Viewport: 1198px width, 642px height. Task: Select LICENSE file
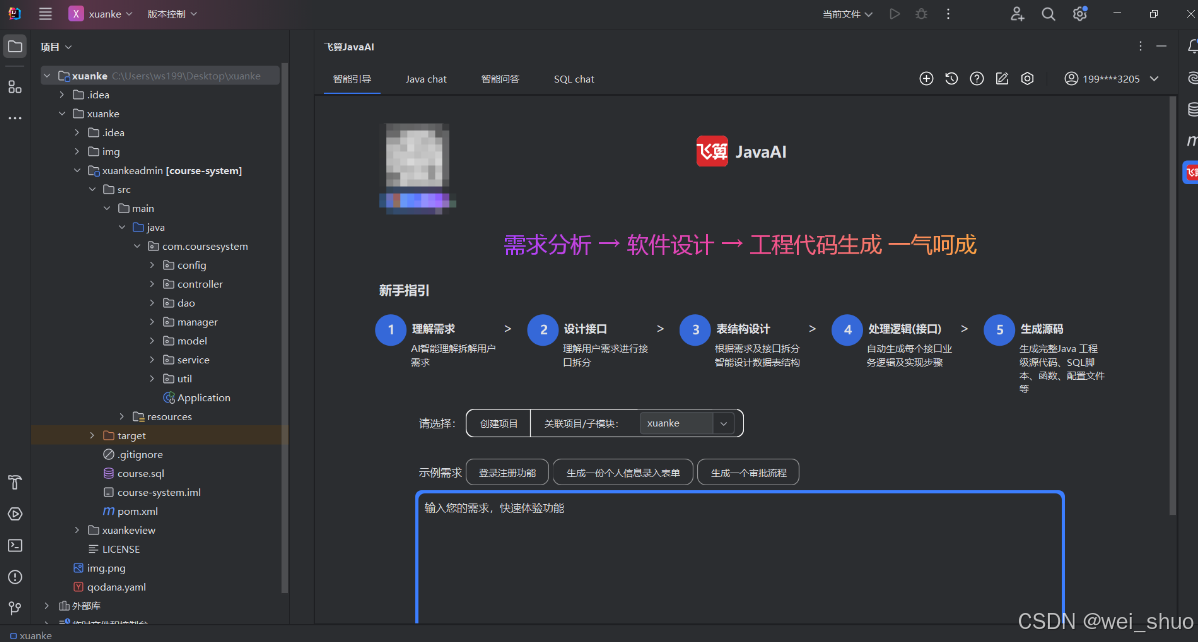click(114, 550)
